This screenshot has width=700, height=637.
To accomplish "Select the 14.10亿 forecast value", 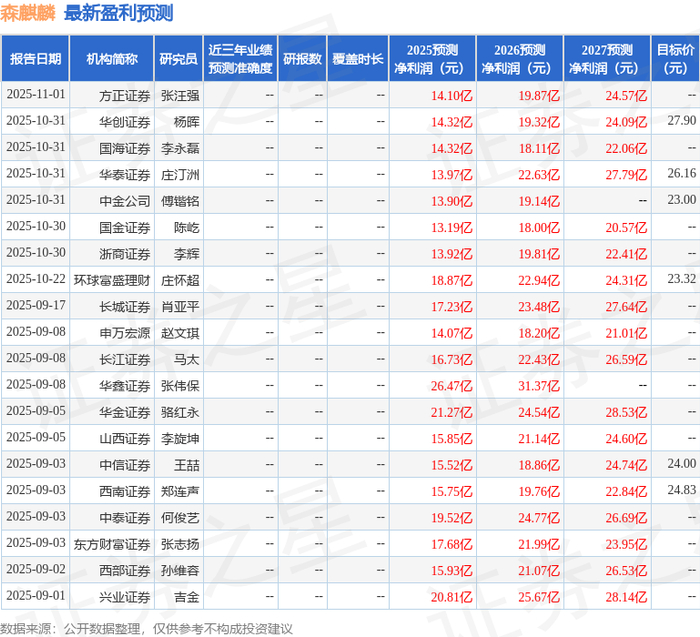I will coord(451,96).
